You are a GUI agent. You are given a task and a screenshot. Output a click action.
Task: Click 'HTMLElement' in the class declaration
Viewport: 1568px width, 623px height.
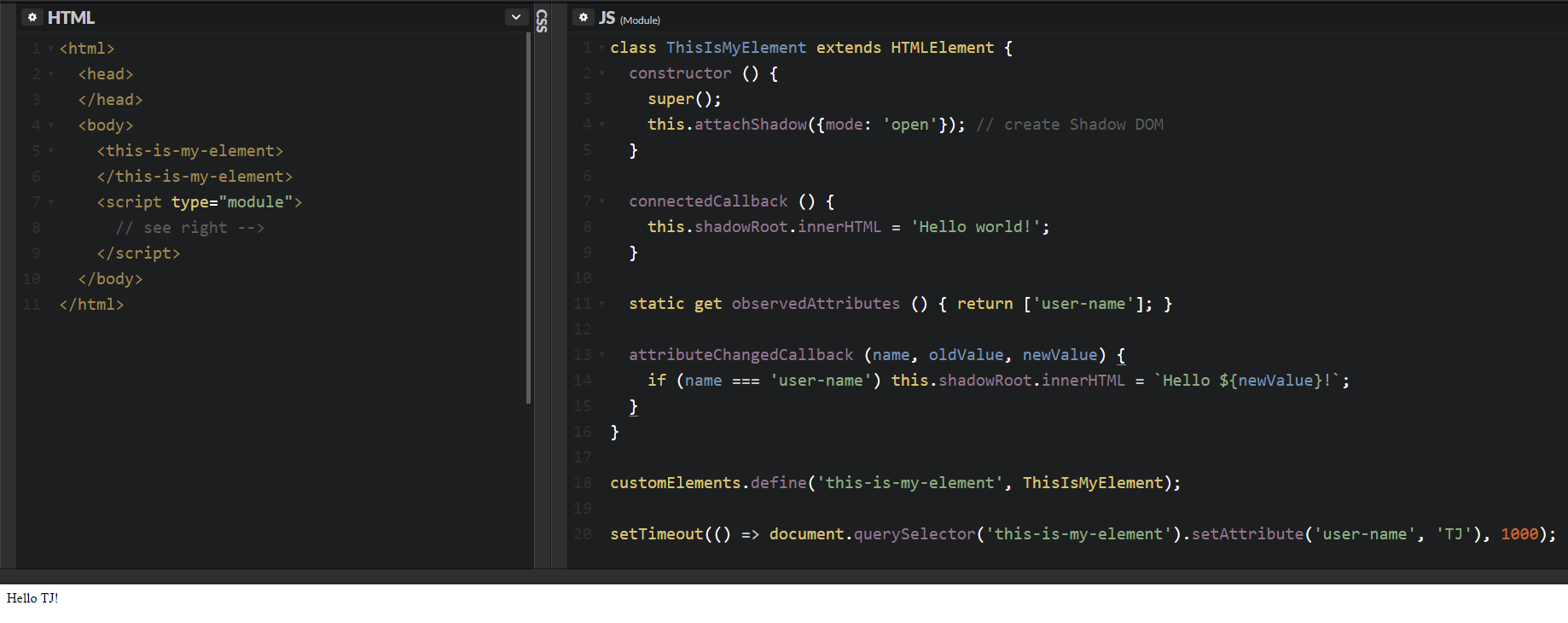tap(943, 48)
